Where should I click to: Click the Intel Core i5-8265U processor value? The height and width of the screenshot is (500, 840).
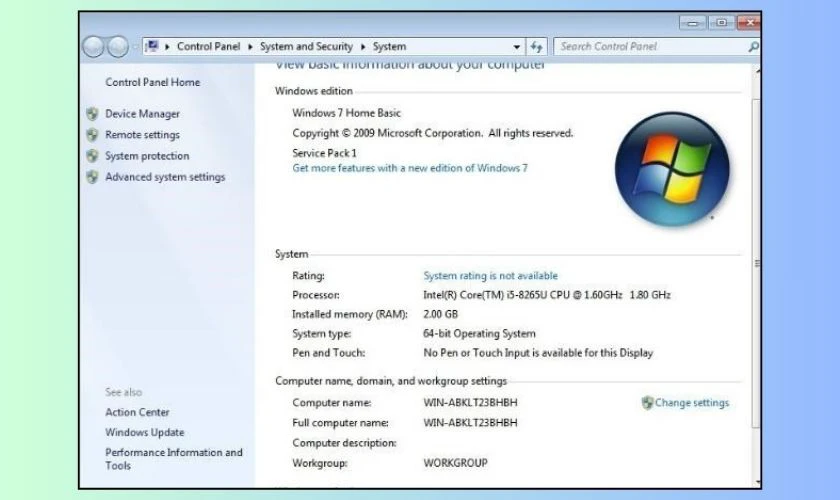pyautogui.click(x=546, y=295)
